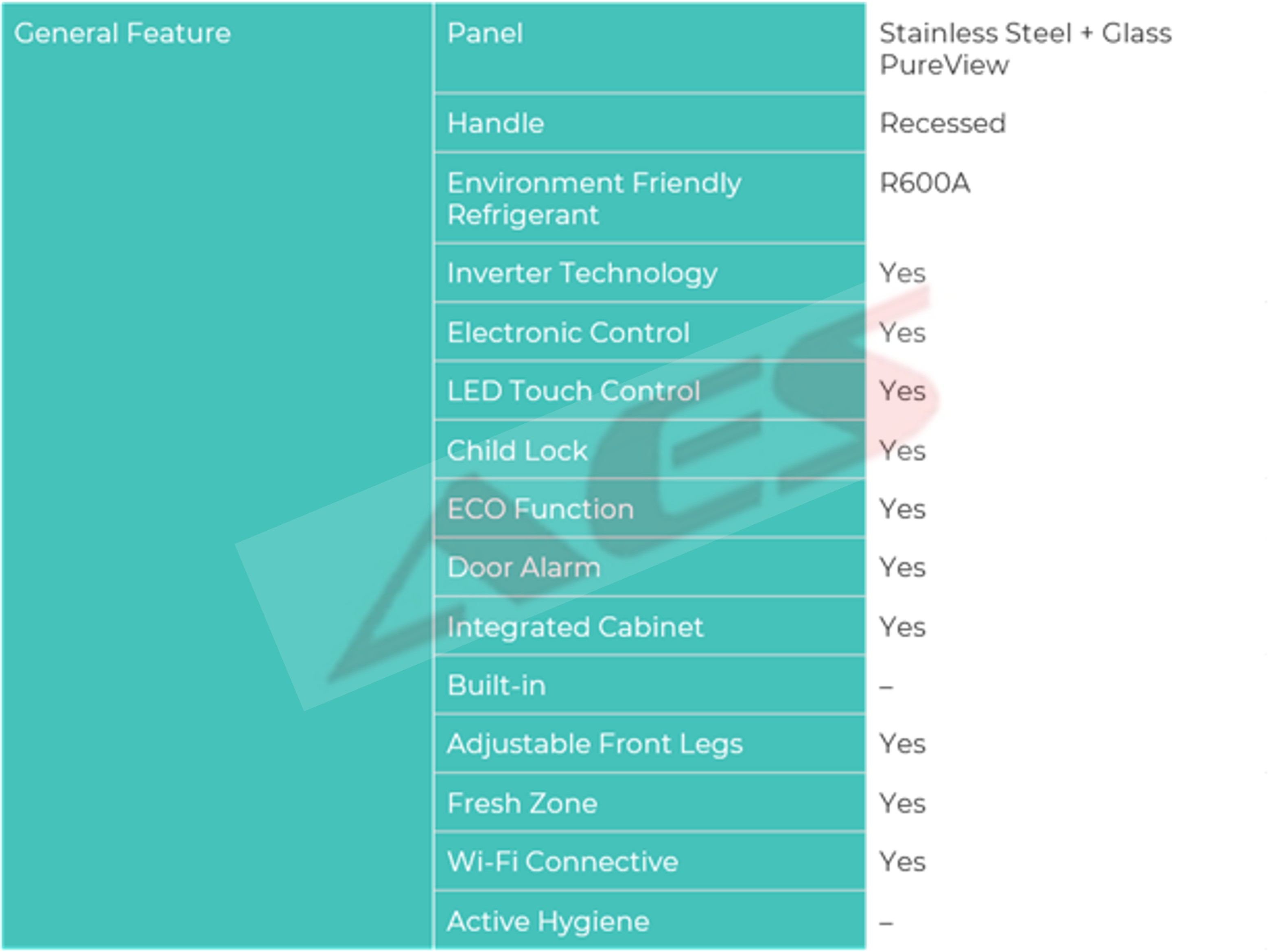Screen dimensions: 1269x952
Task: Click the Adjustable Front Legs label
Action: coord(595,744)
